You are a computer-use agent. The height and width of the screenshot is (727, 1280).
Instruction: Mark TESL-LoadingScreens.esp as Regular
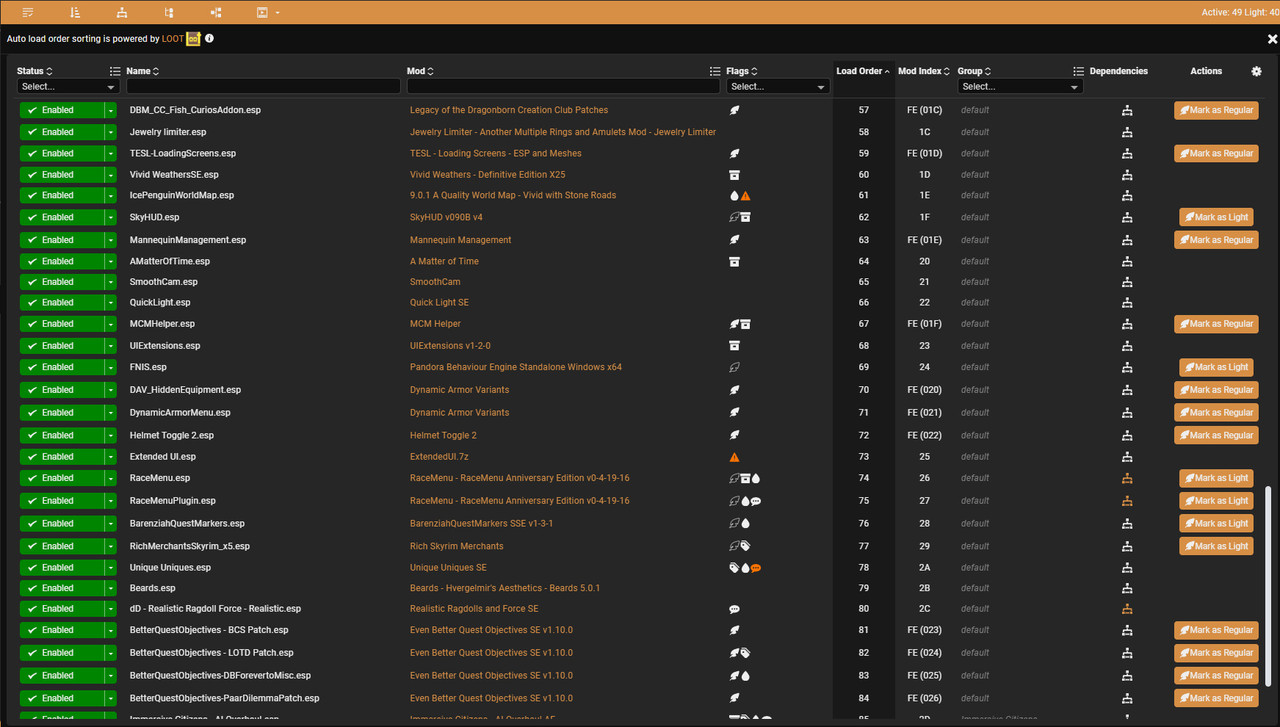[1216, 154]
